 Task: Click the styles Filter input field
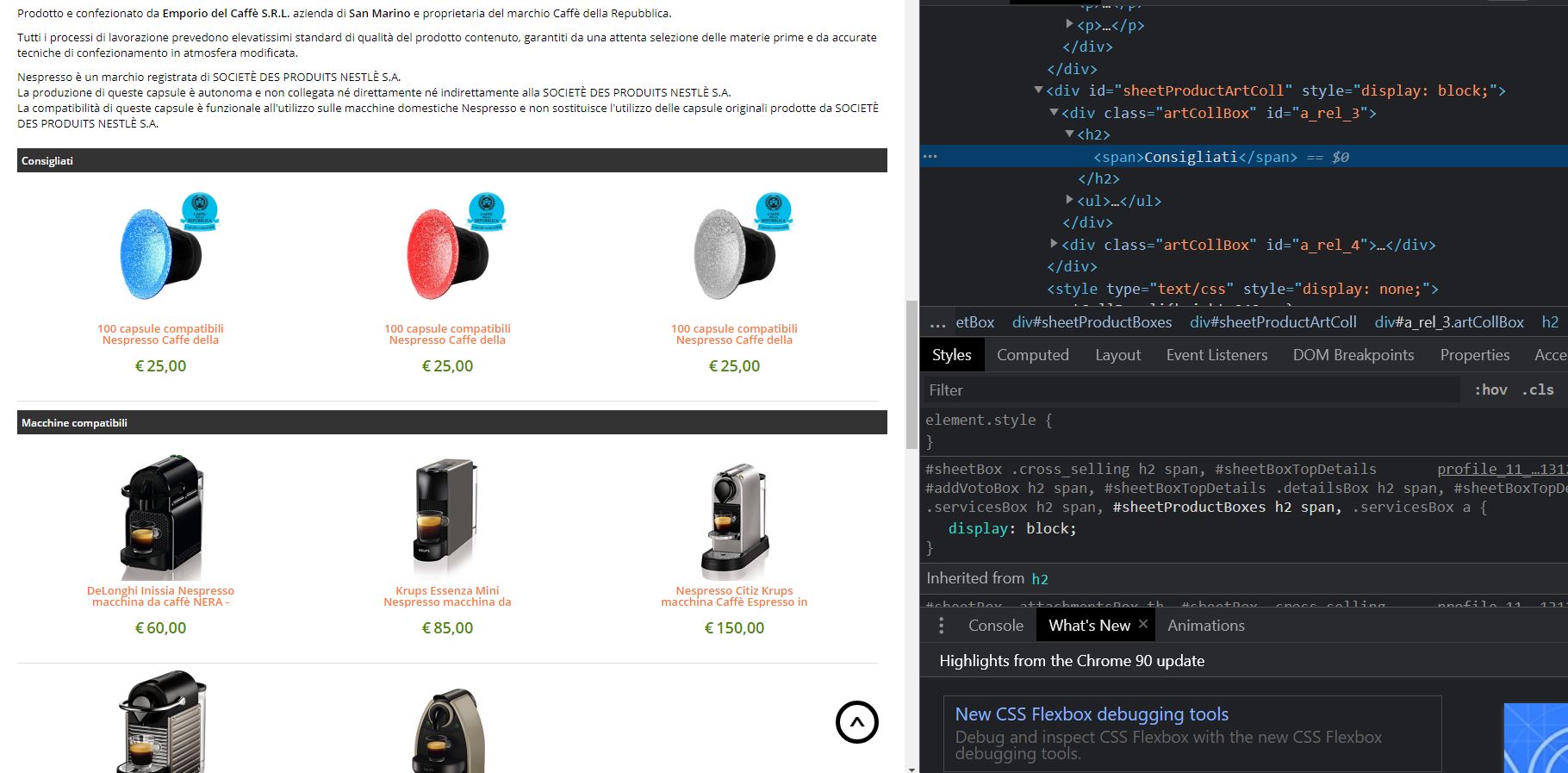1192,390
